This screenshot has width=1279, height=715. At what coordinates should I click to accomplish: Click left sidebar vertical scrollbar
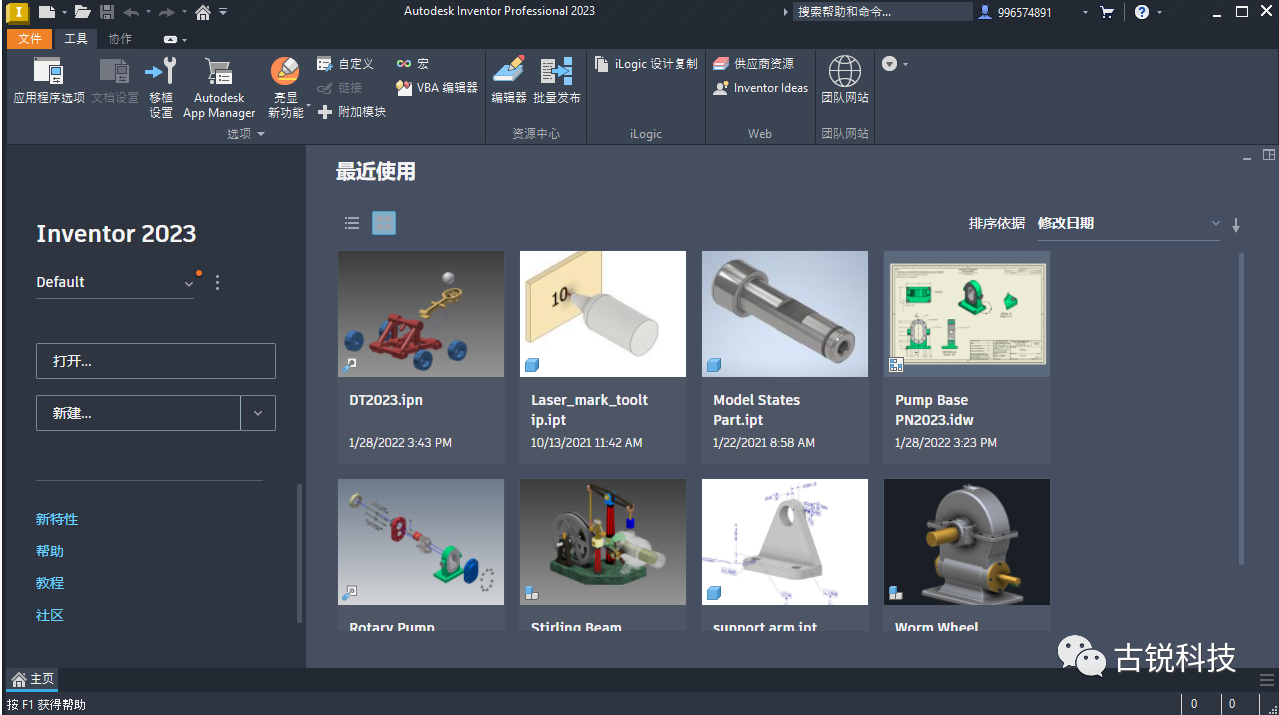tap(298, 553)
